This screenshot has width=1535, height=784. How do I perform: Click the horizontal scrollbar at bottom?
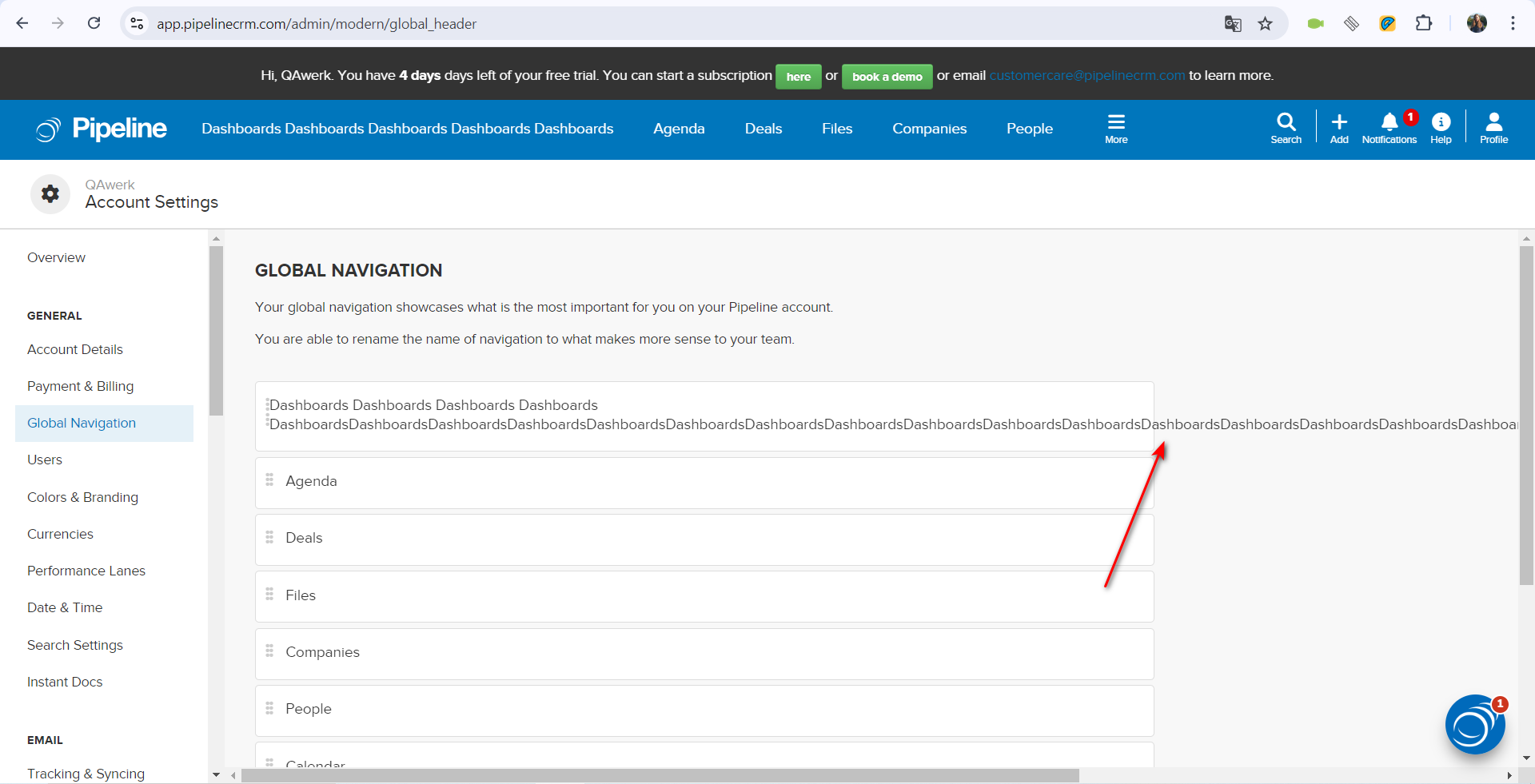click(x=660, y=775)
